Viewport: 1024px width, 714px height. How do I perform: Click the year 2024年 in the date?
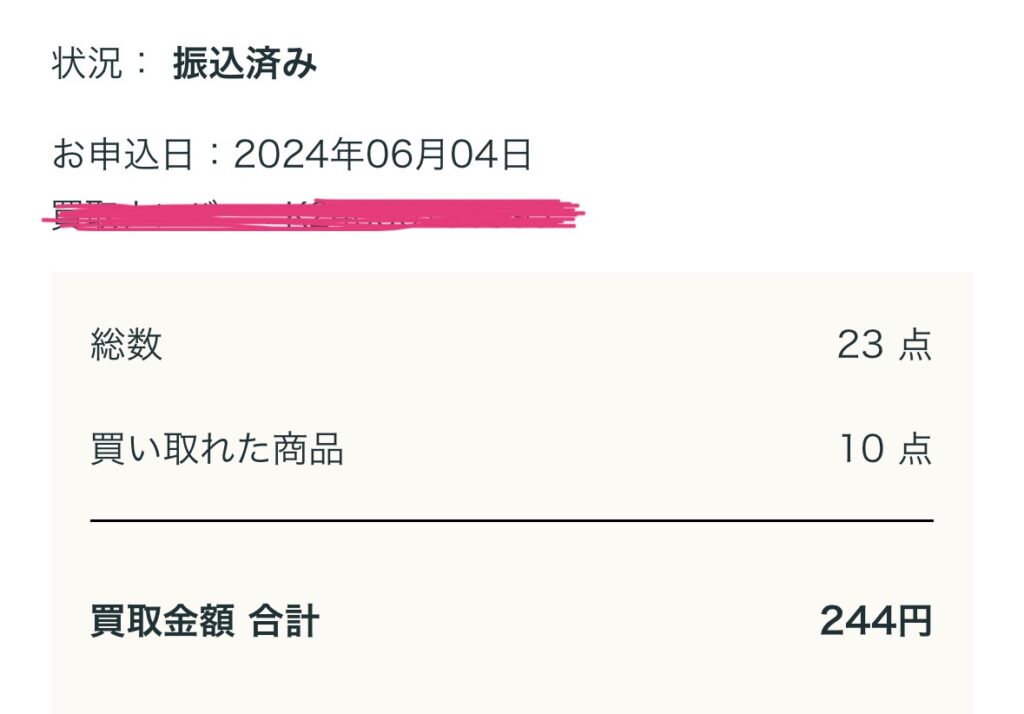point(298,155)
